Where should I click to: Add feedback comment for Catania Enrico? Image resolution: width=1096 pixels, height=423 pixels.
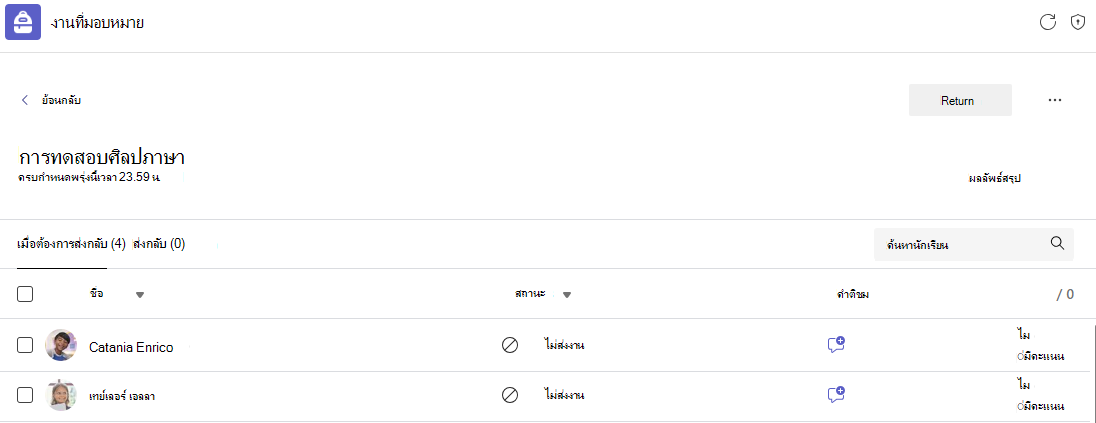point(836,344)
